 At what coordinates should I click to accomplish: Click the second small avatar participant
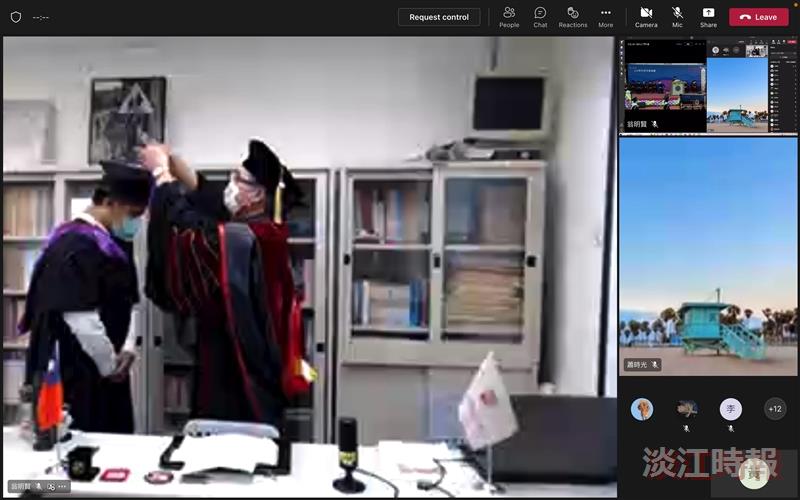(686, 409)
